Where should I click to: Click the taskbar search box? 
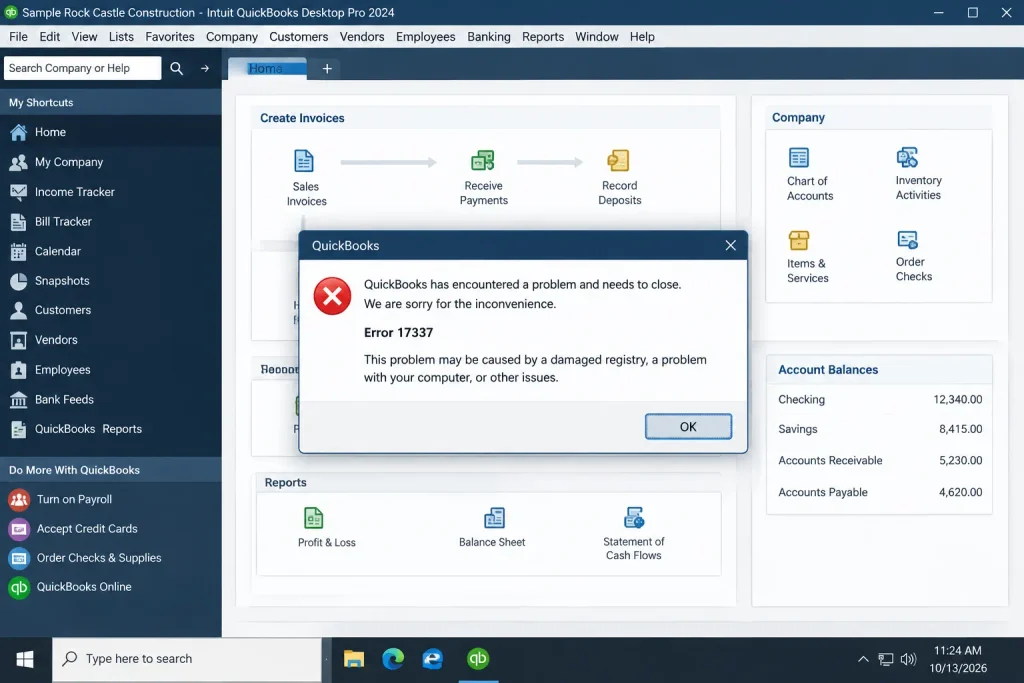point(187,659)
